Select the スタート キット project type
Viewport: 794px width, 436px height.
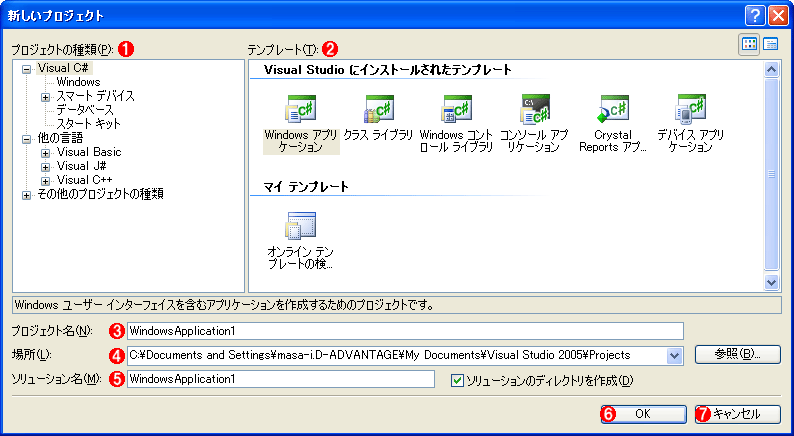pos(89,124)
